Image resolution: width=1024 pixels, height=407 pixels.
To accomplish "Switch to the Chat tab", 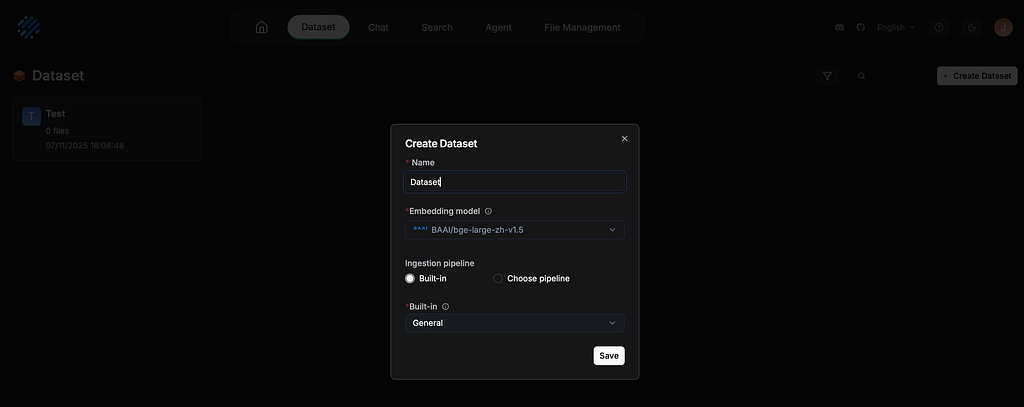I will coord(378,27).
